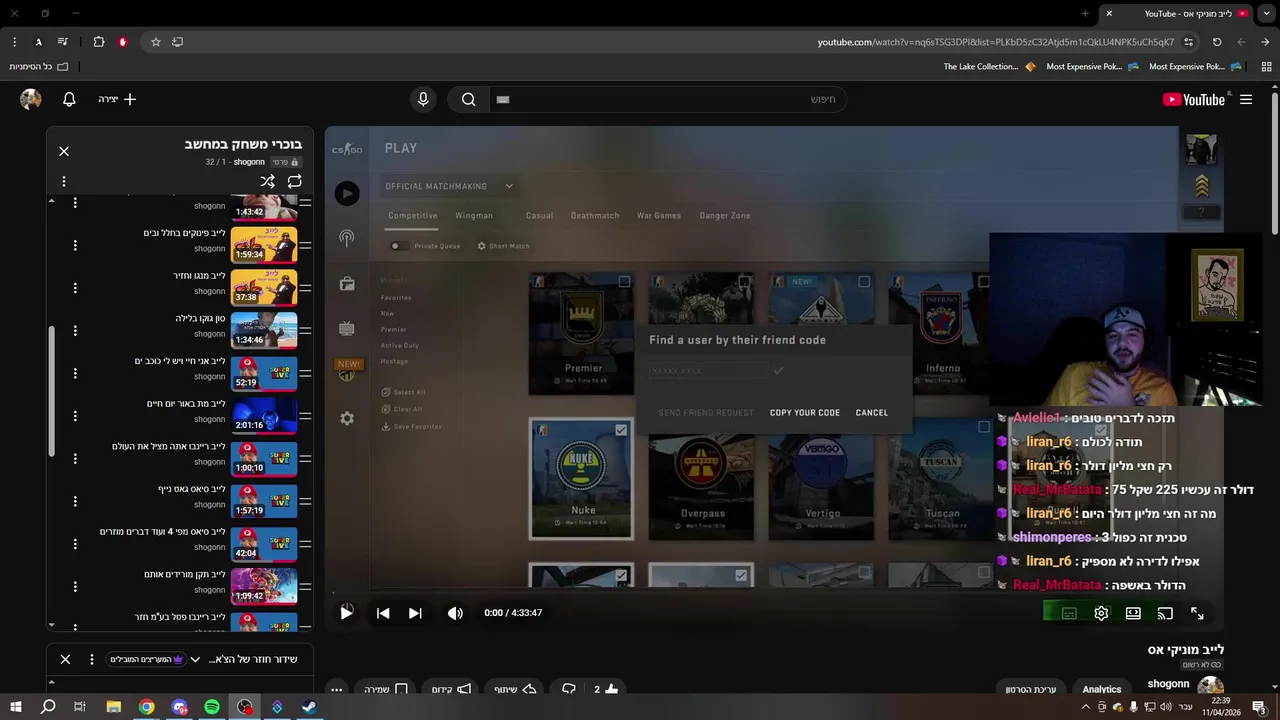Open options for the 52:19 playlist video
Viewport: 1280px width, 720px height.
point(75,373)
